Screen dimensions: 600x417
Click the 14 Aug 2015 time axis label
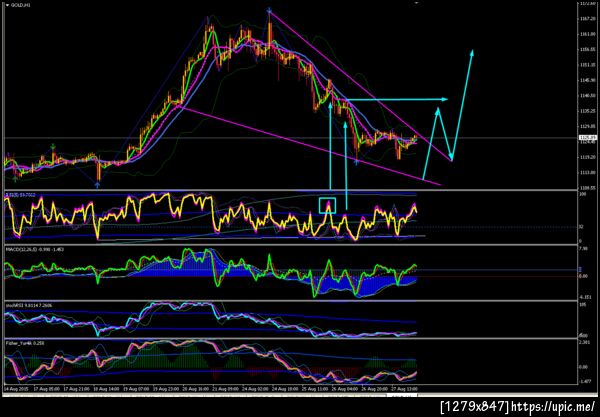point(14,389)
